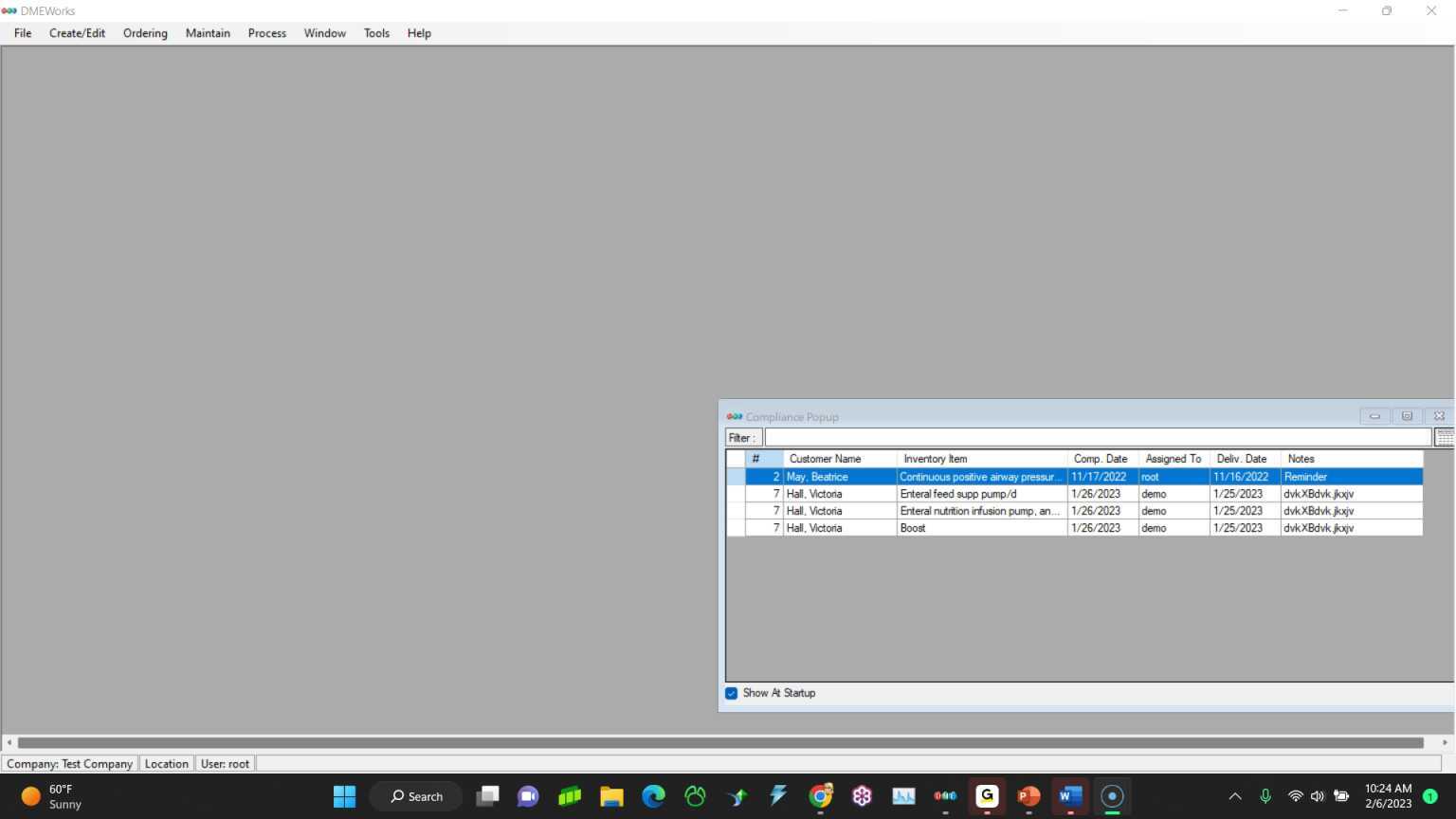Image resolution: width=1456 pixels, height=819 pixels.
Task: Open DMEWorks from the taskbar
Action: (x=945, y=796)
